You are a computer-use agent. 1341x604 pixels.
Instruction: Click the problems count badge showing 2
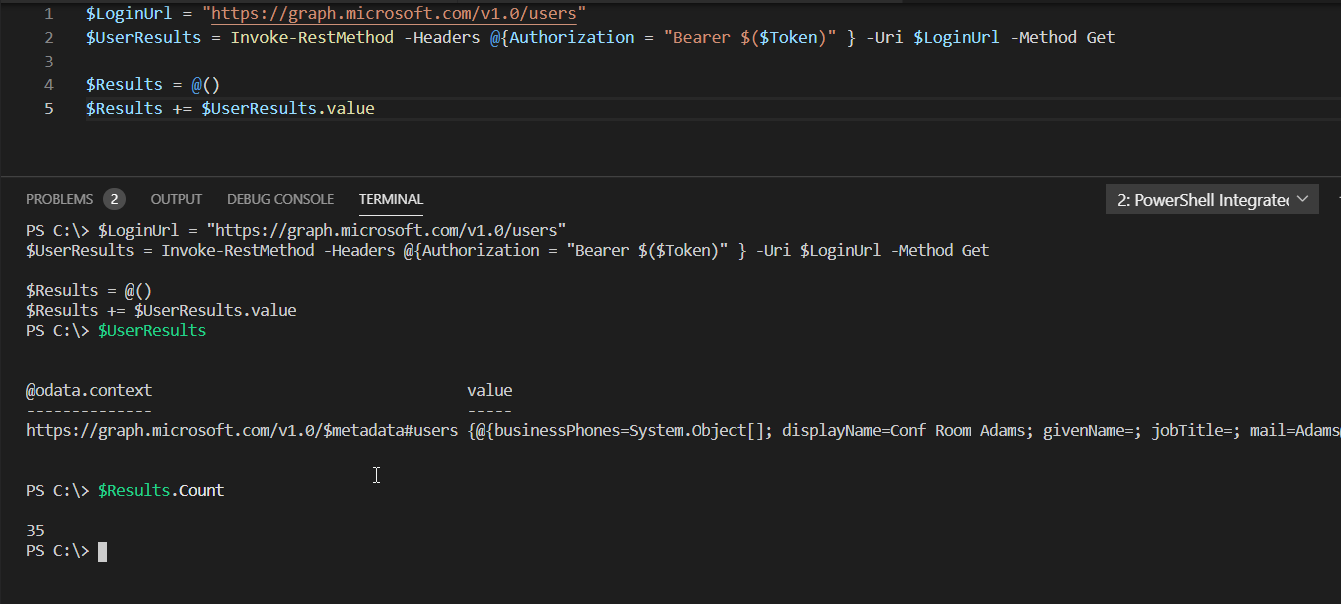[114, 199]
